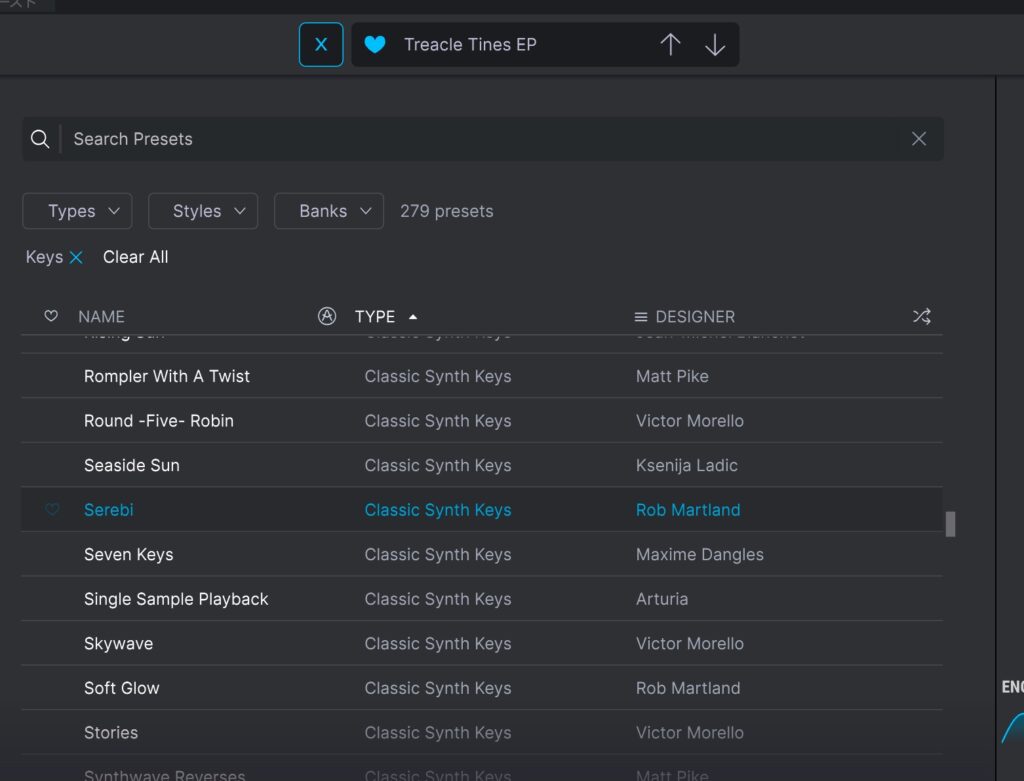Go to previous preset with up arrow
Screen dimensions: 1024x781
pos(670,45)
